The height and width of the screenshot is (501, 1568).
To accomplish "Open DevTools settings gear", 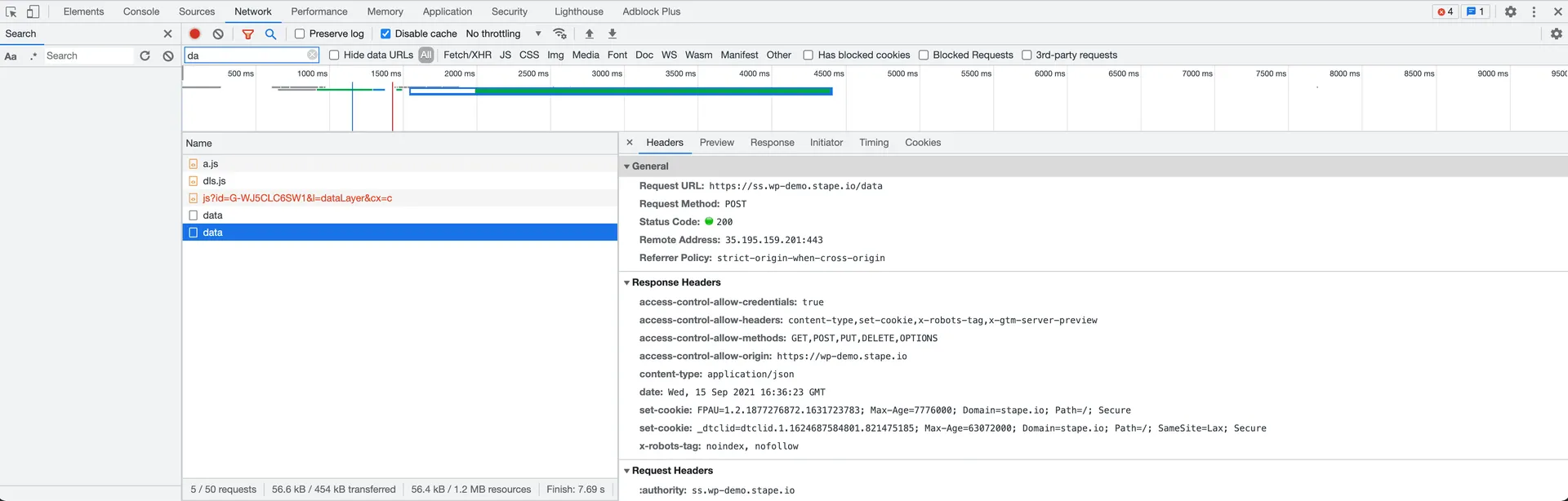I will pyautogui.click(x=1510, y=11).
